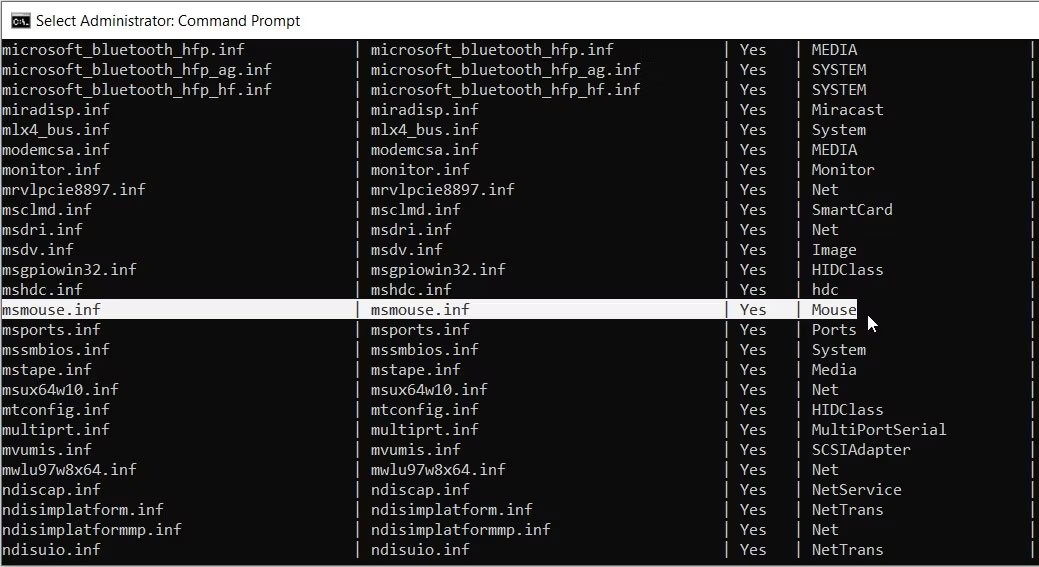This screenshot has height=567, width=1039.
Task: Click msmouse.inf in the leftmost column
Action: (51, 310)
